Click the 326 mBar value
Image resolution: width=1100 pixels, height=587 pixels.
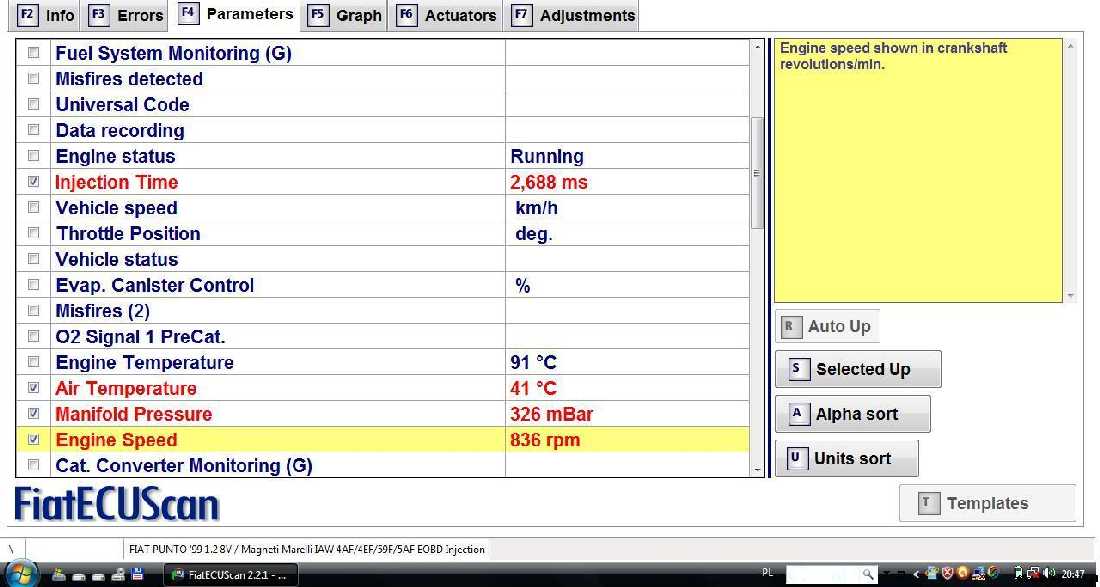click(x=551, y=414)
